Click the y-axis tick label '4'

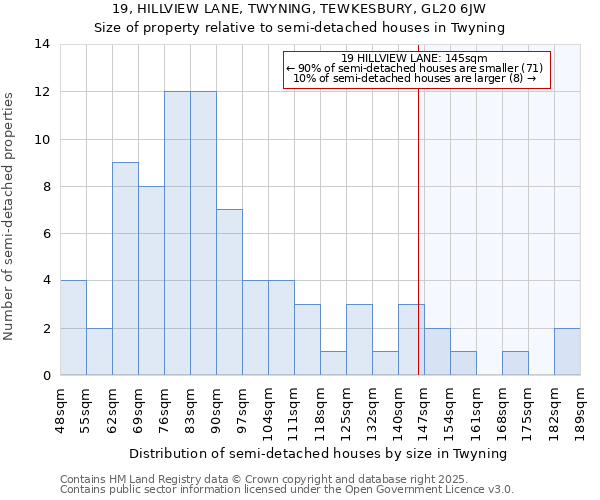pos(47,281)
